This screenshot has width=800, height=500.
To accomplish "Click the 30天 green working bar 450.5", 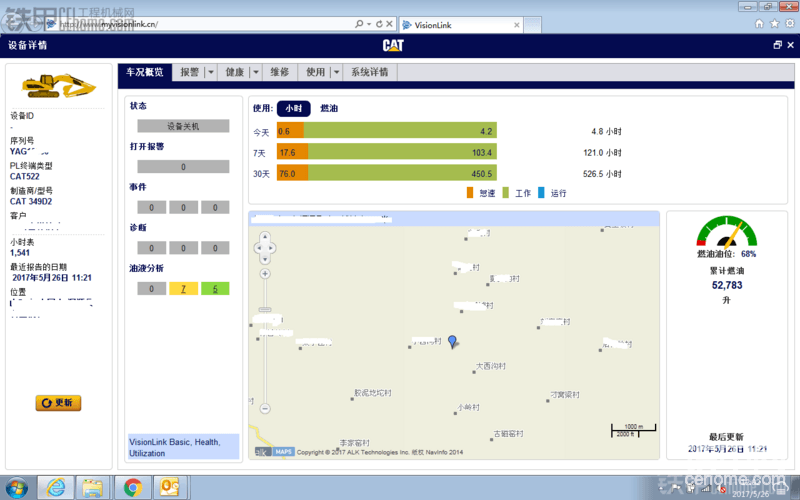I will [402, 174].
